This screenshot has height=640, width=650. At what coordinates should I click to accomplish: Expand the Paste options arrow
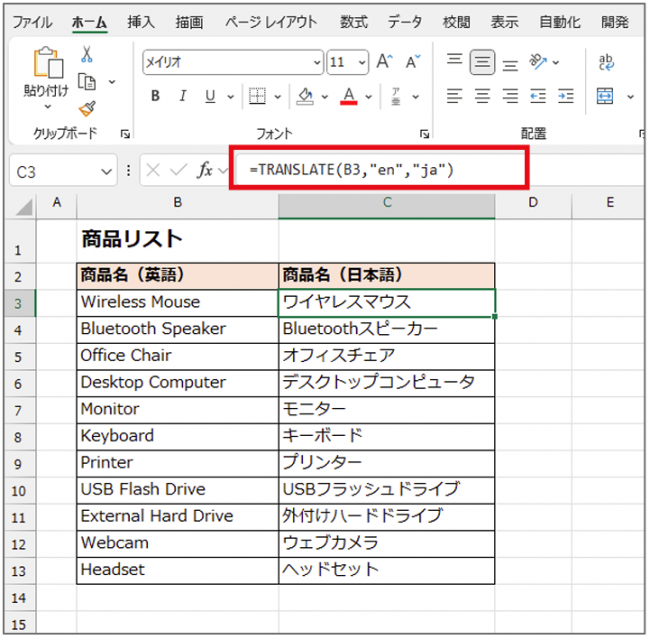(48, 107)
